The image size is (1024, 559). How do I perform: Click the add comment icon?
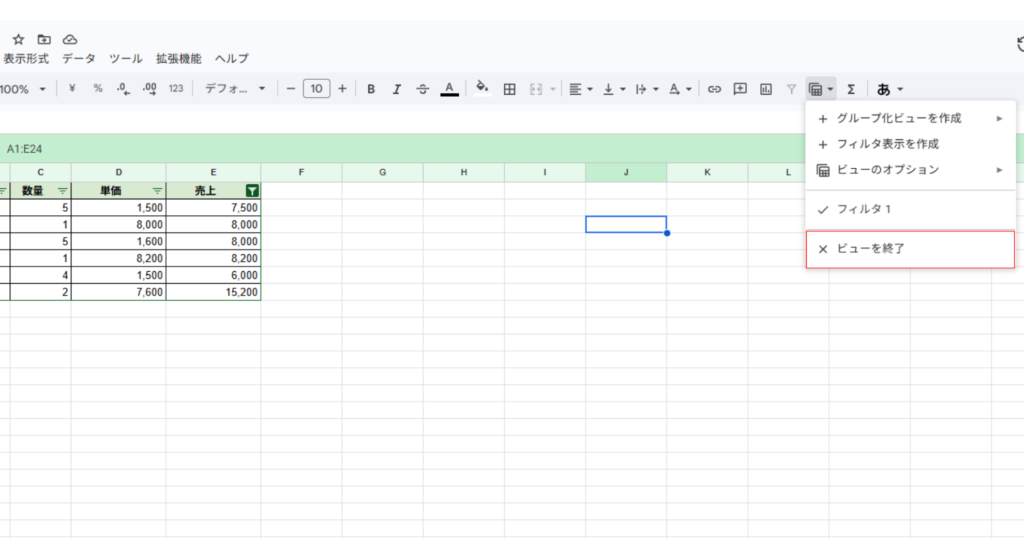coord(740,89)
